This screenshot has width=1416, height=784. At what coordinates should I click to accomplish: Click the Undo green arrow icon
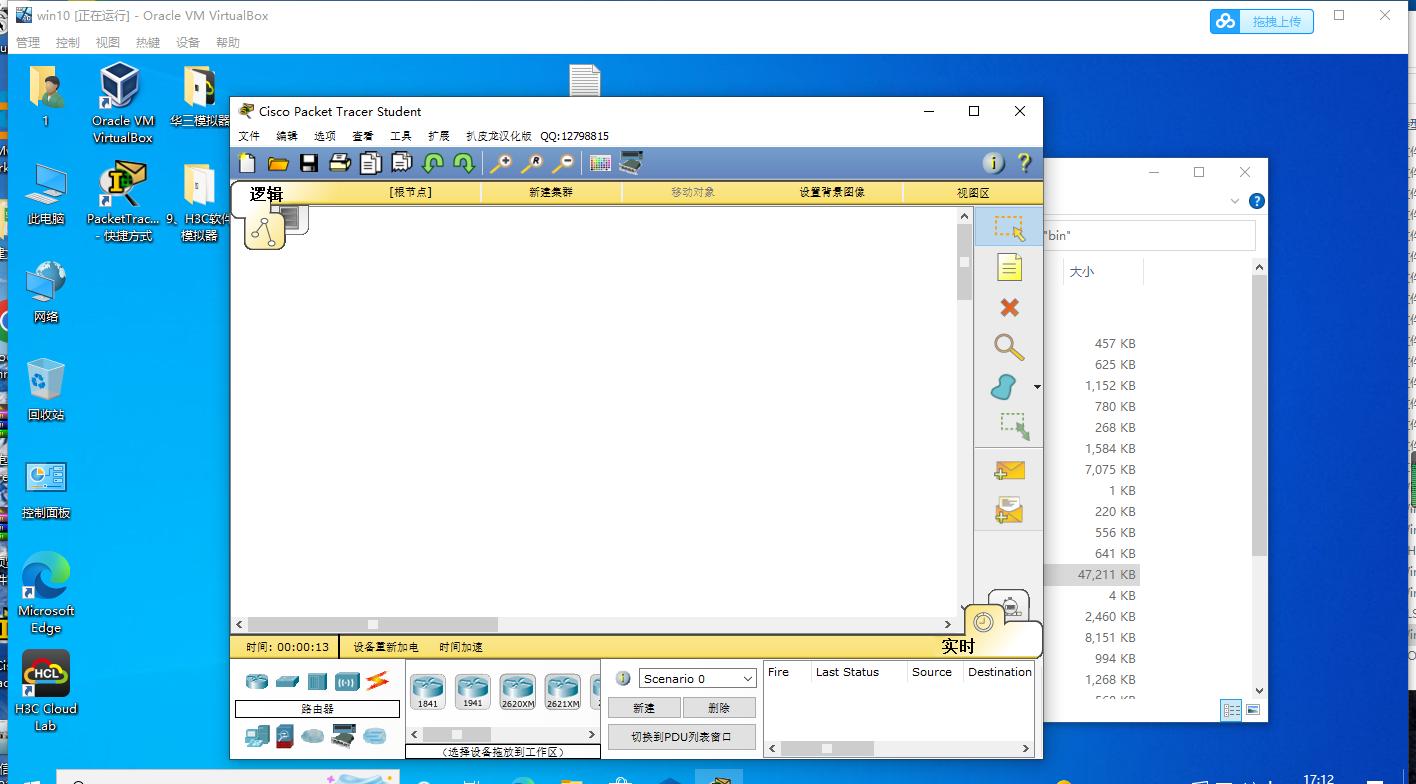[433, 163]
